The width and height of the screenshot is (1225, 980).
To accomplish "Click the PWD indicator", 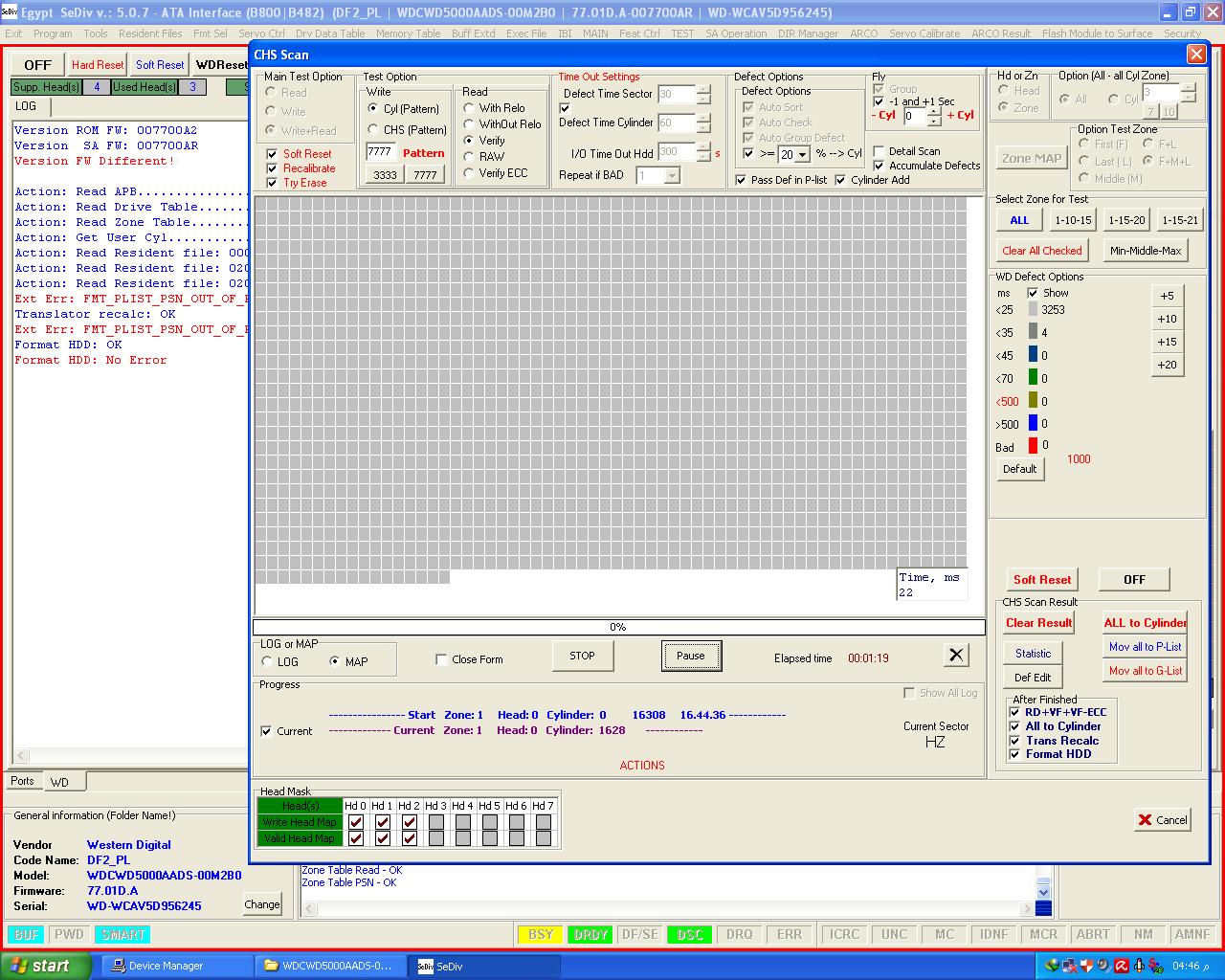I will coord(69,934).
